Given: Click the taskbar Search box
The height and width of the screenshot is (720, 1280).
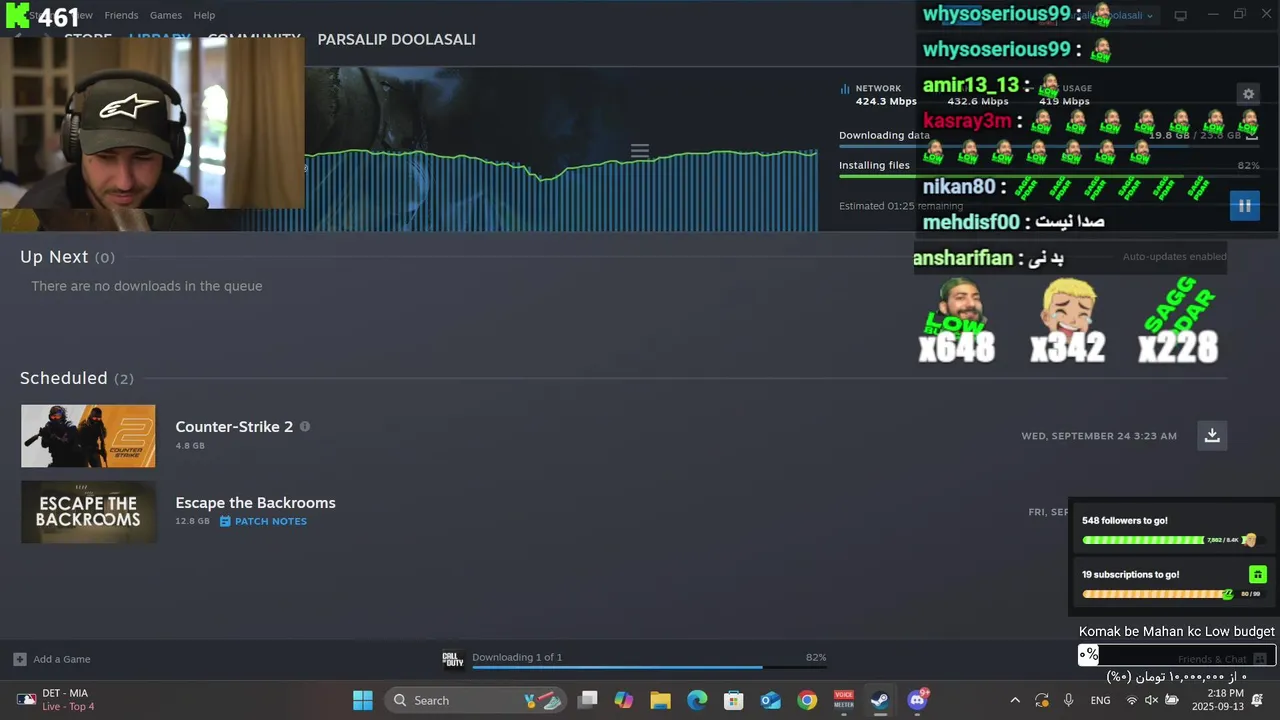Looking at the screenshot, I should point(476,700).
